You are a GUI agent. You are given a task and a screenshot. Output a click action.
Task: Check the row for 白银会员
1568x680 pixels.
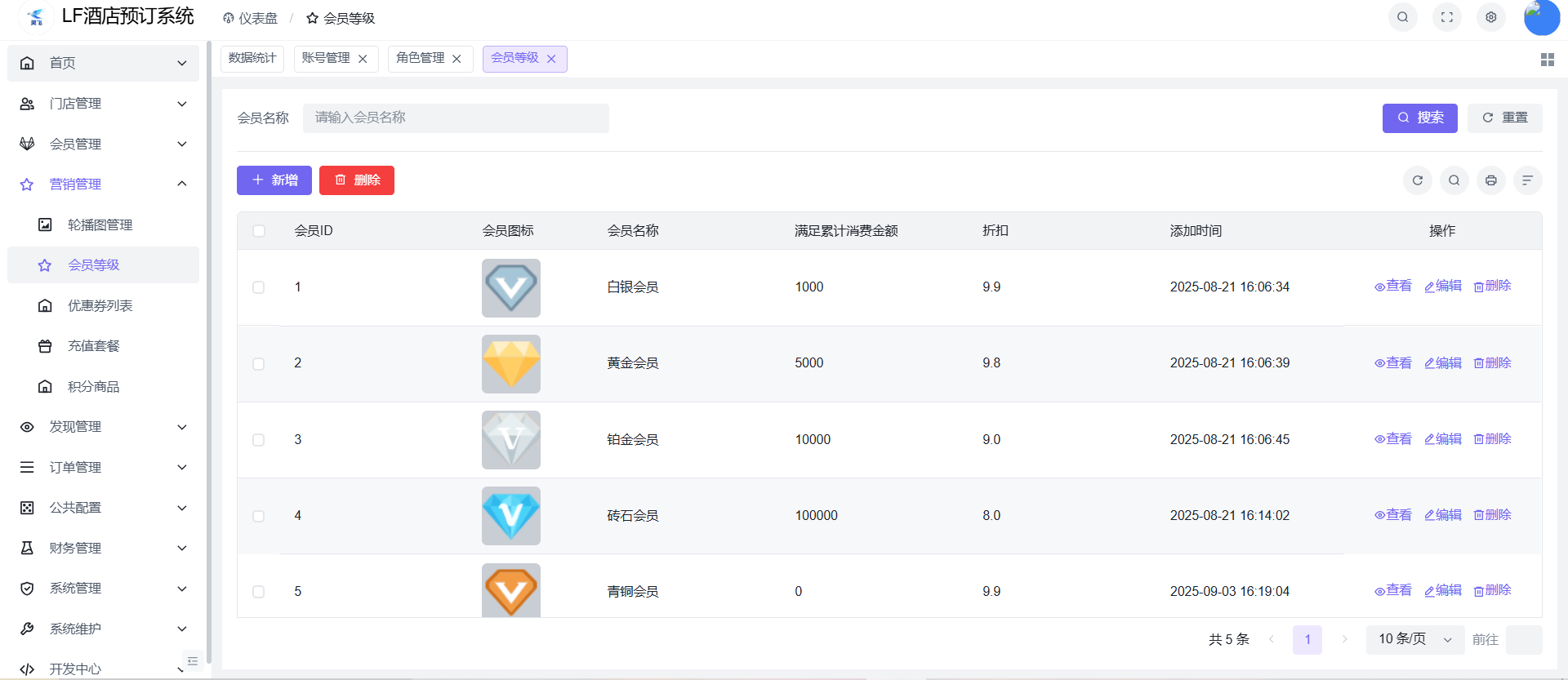(259, 287)
